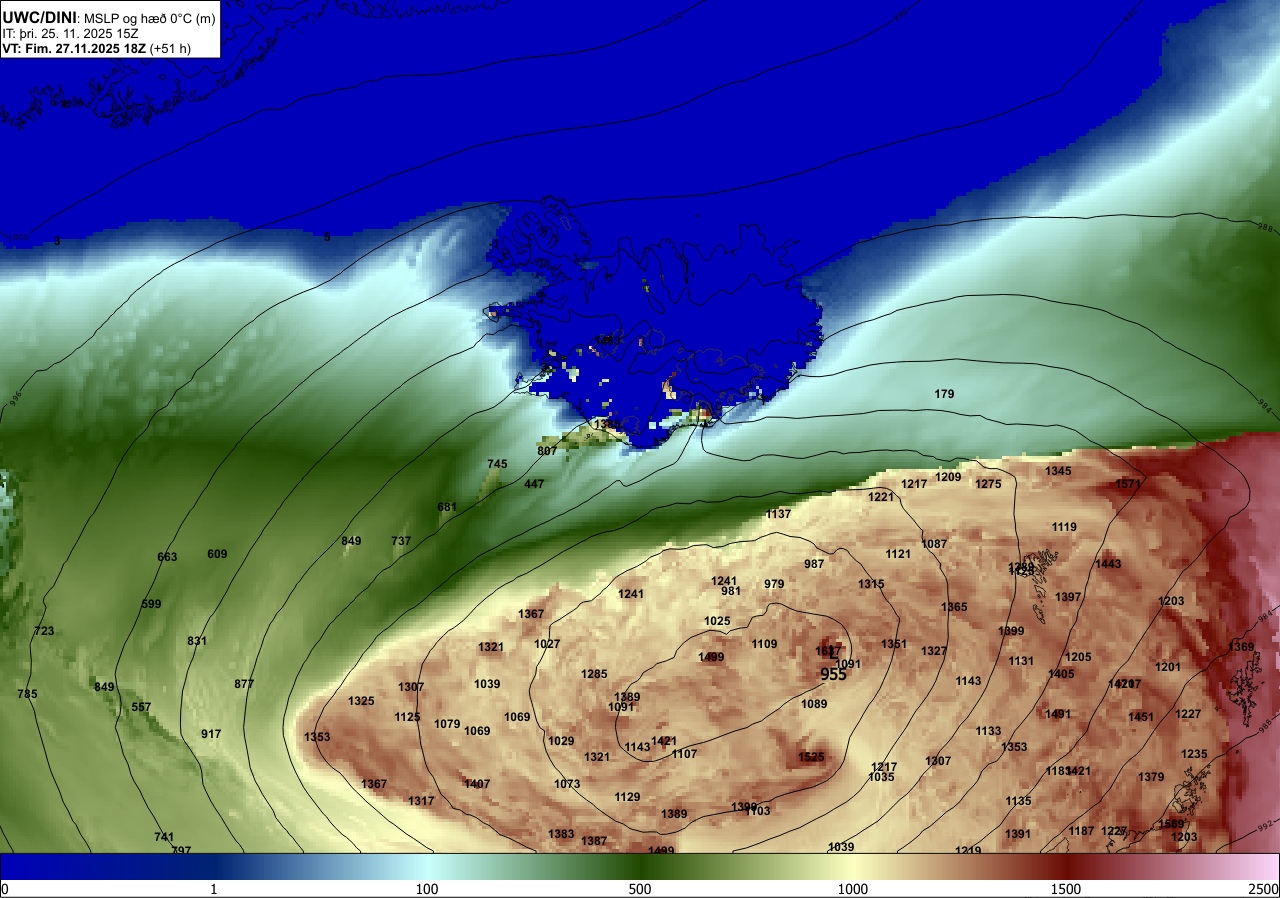This screenshot has width=1280, height=898.
Task: Click the 1109 height label
Action: click(764, 644)
